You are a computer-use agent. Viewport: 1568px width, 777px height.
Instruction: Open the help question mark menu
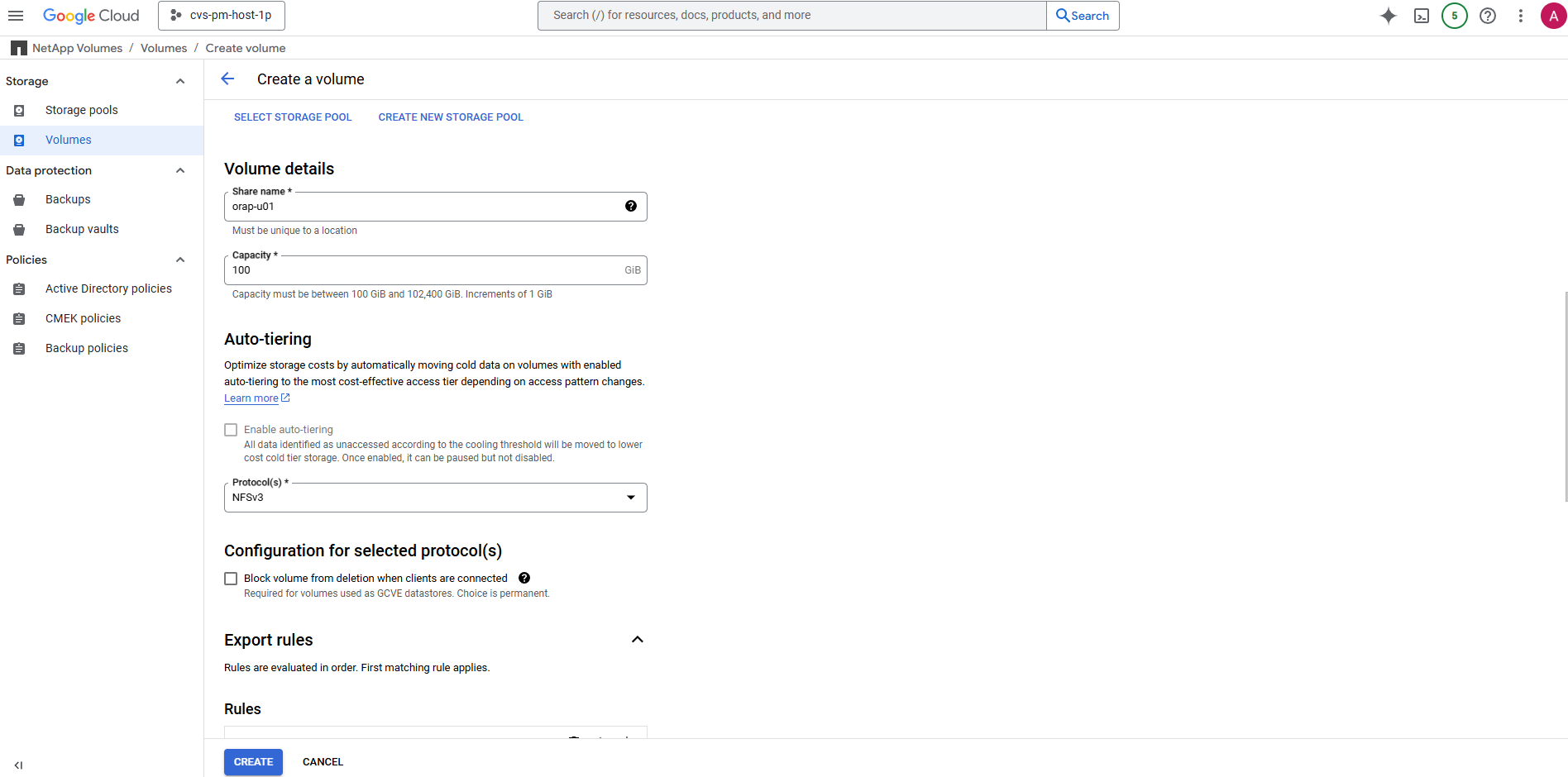click(1488, 16)
